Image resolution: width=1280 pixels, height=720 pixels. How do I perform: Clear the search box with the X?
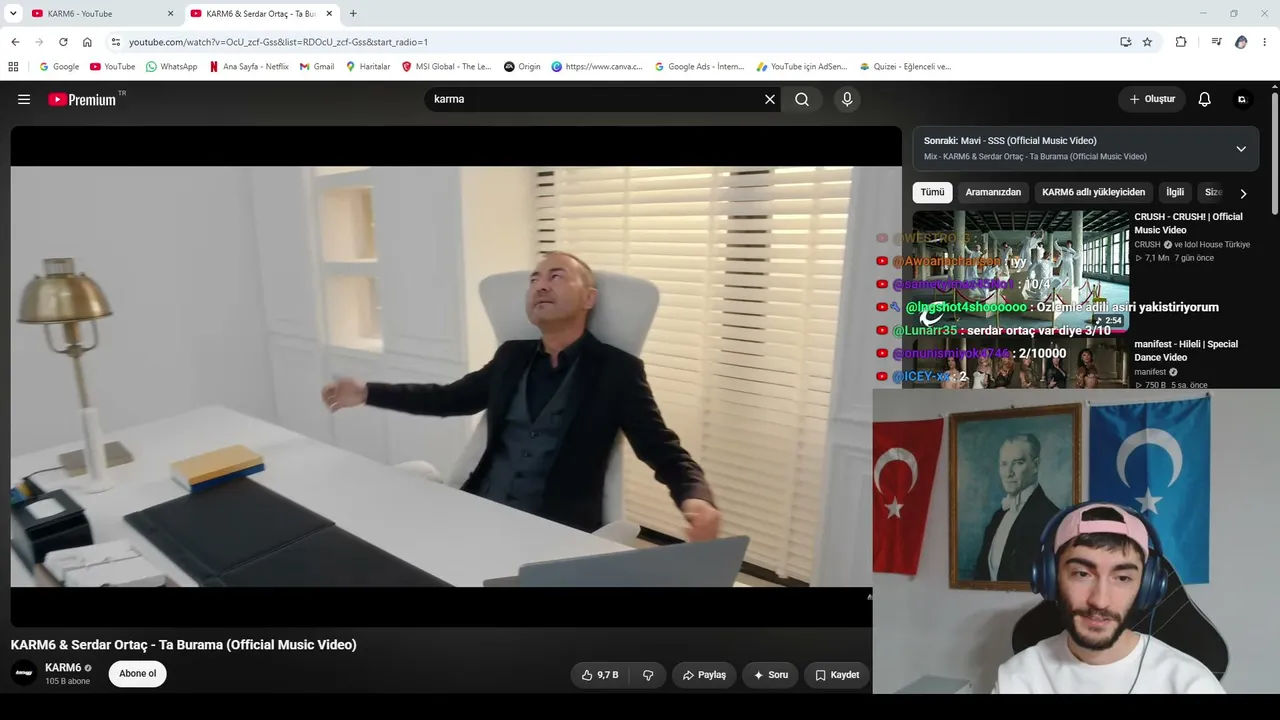pyautogui.click(x=770, y=99)
